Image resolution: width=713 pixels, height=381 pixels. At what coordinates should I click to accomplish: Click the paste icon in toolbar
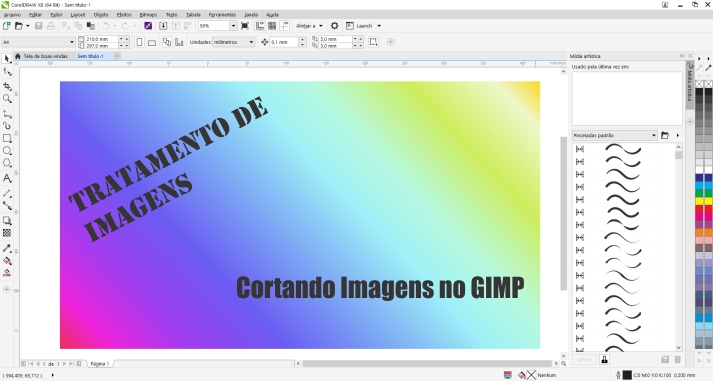(x=91, y=26)
